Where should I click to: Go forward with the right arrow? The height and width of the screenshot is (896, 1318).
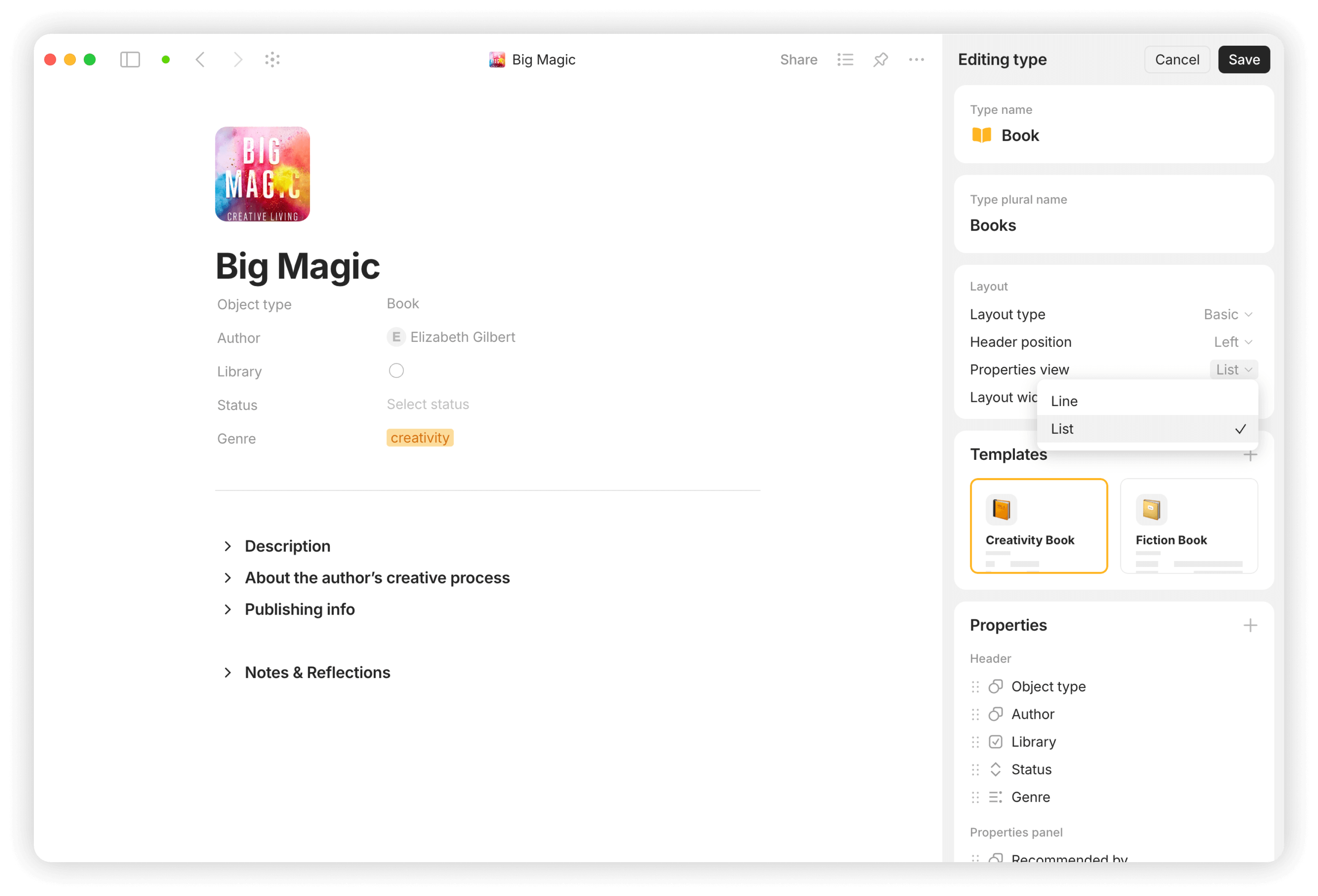pyautogui.click(x=237, y=60)
